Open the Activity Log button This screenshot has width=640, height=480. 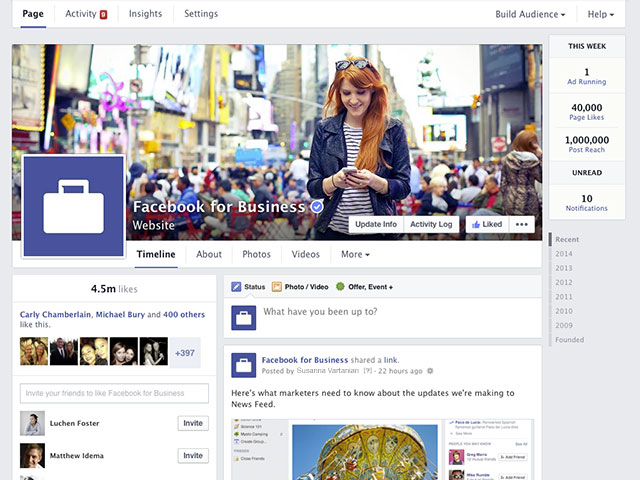(x=431, y=224)
